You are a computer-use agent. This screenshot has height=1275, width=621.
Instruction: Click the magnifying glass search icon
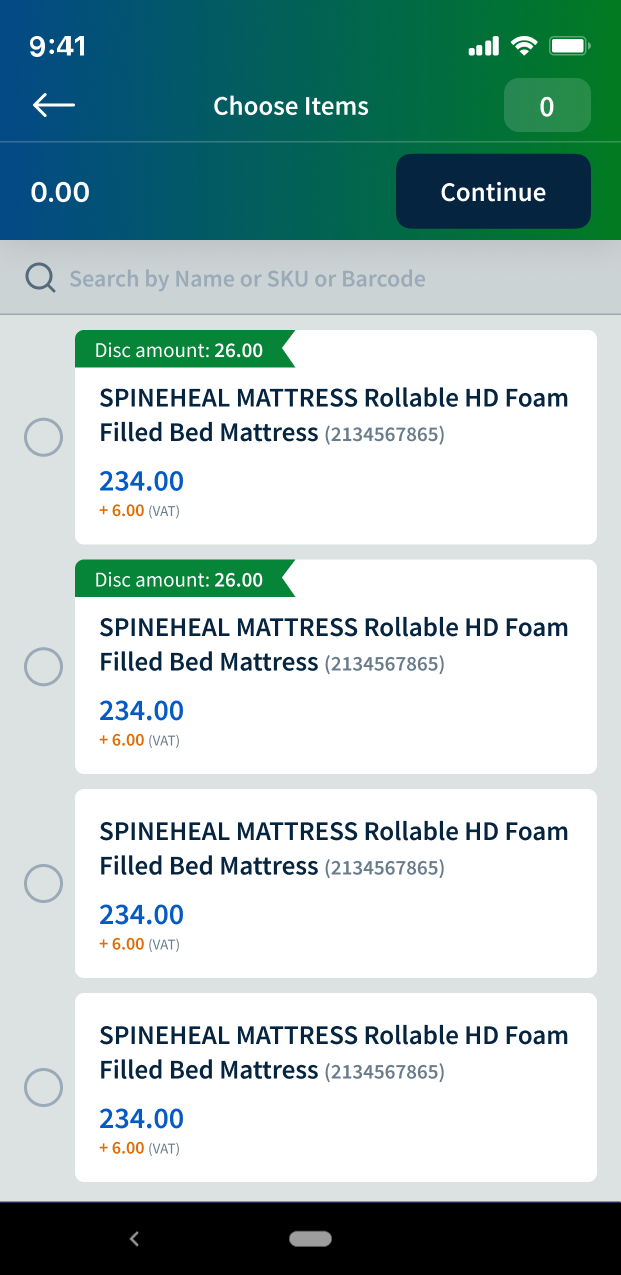[x=40, y=278]
